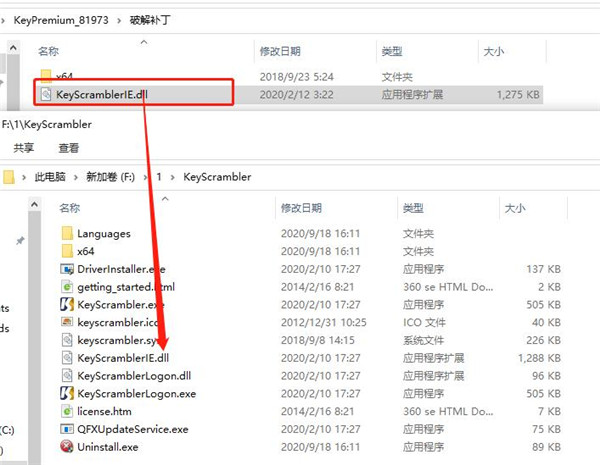Click the 2018/9/23 5:24 date cell
The height and width of the screenshot is (465, 600).
click(297, 77)
